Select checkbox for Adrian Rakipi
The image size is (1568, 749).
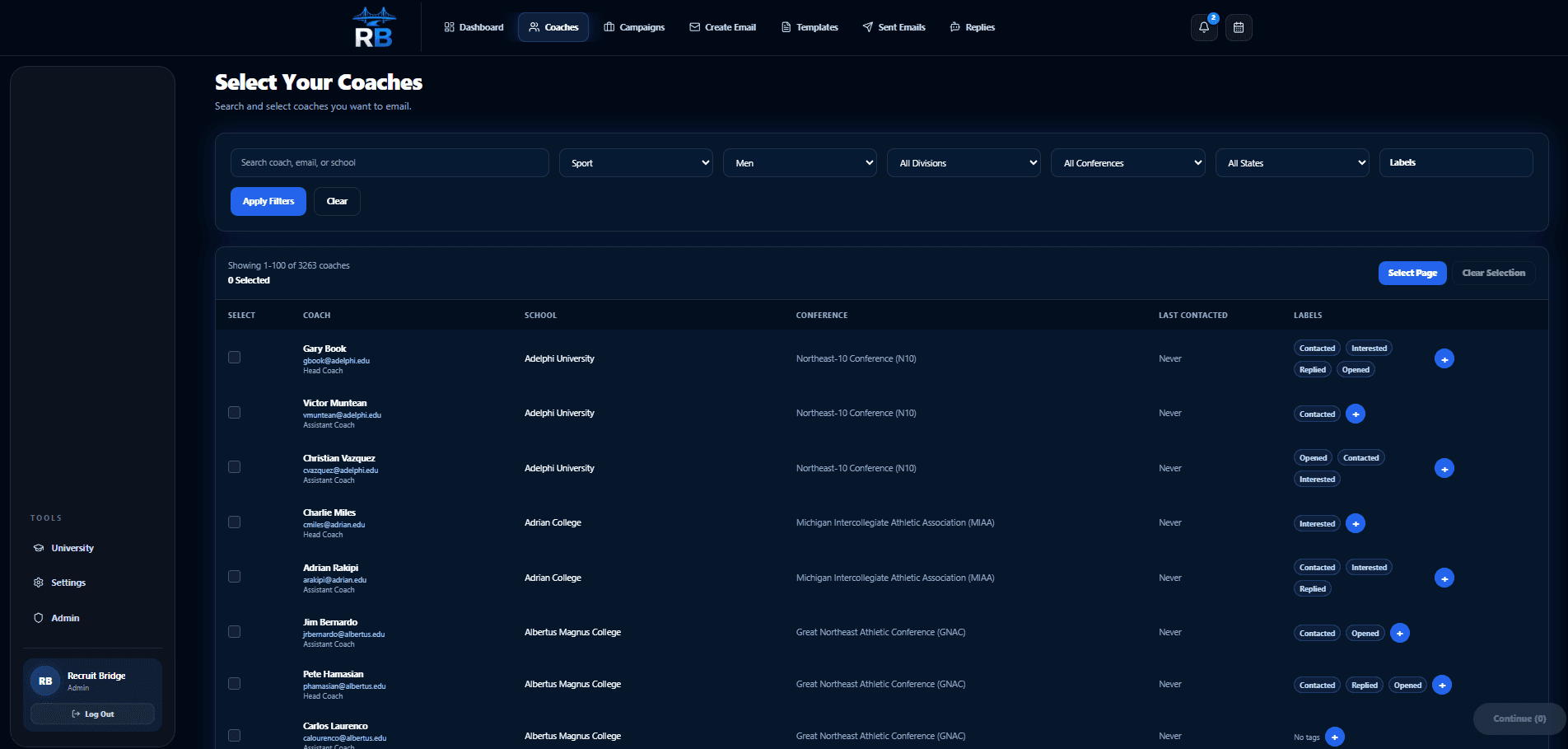[235, 577]
